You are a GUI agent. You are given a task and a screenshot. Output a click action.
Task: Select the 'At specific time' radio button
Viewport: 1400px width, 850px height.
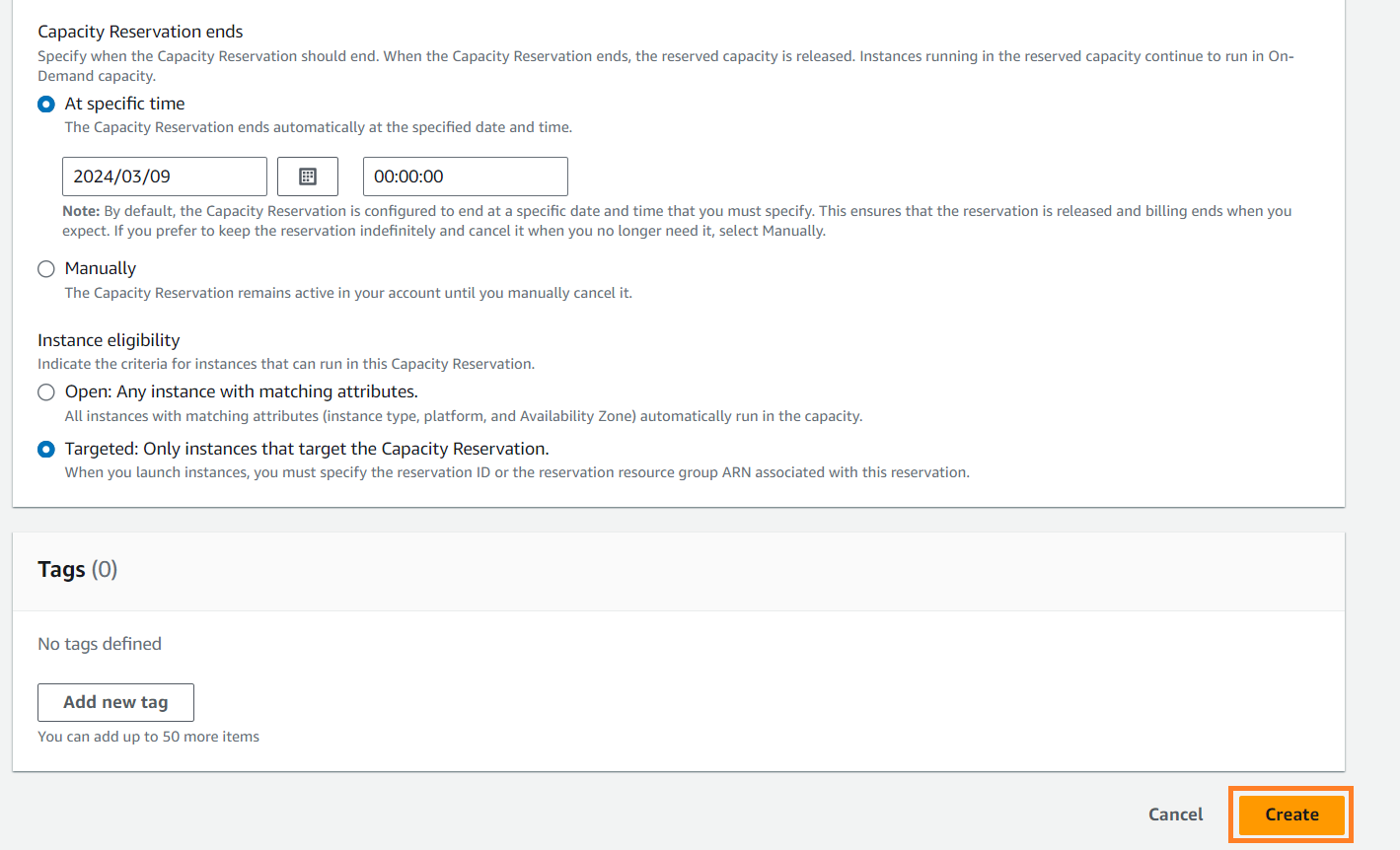pos(46,105)
